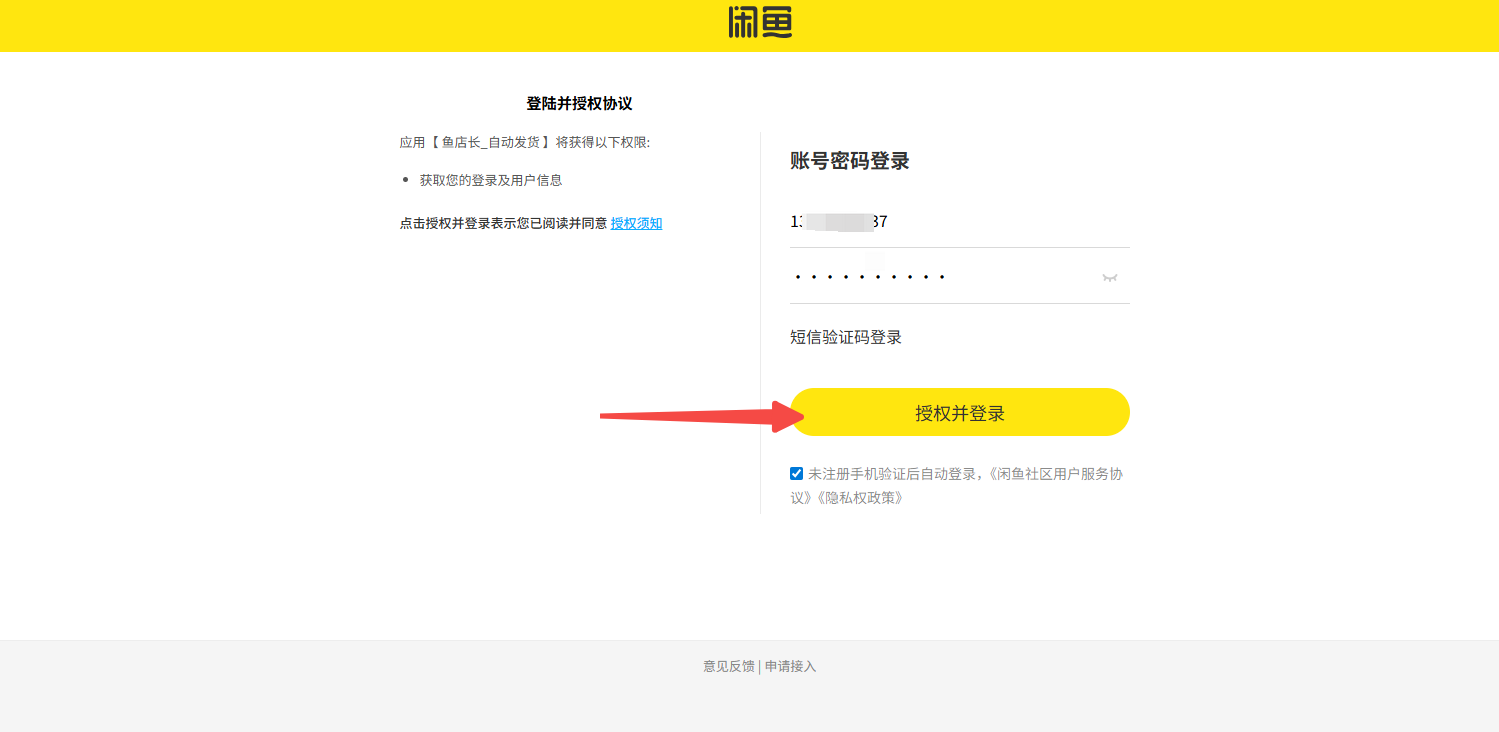
Task: Open 意见反馈 in the footer
Action: pos(729,666)
